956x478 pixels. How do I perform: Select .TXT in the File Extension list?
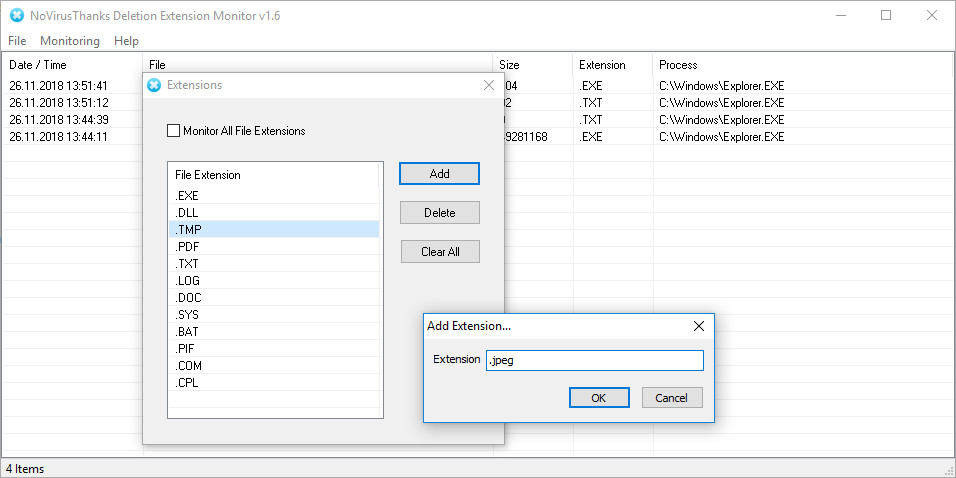pos(273,264)
